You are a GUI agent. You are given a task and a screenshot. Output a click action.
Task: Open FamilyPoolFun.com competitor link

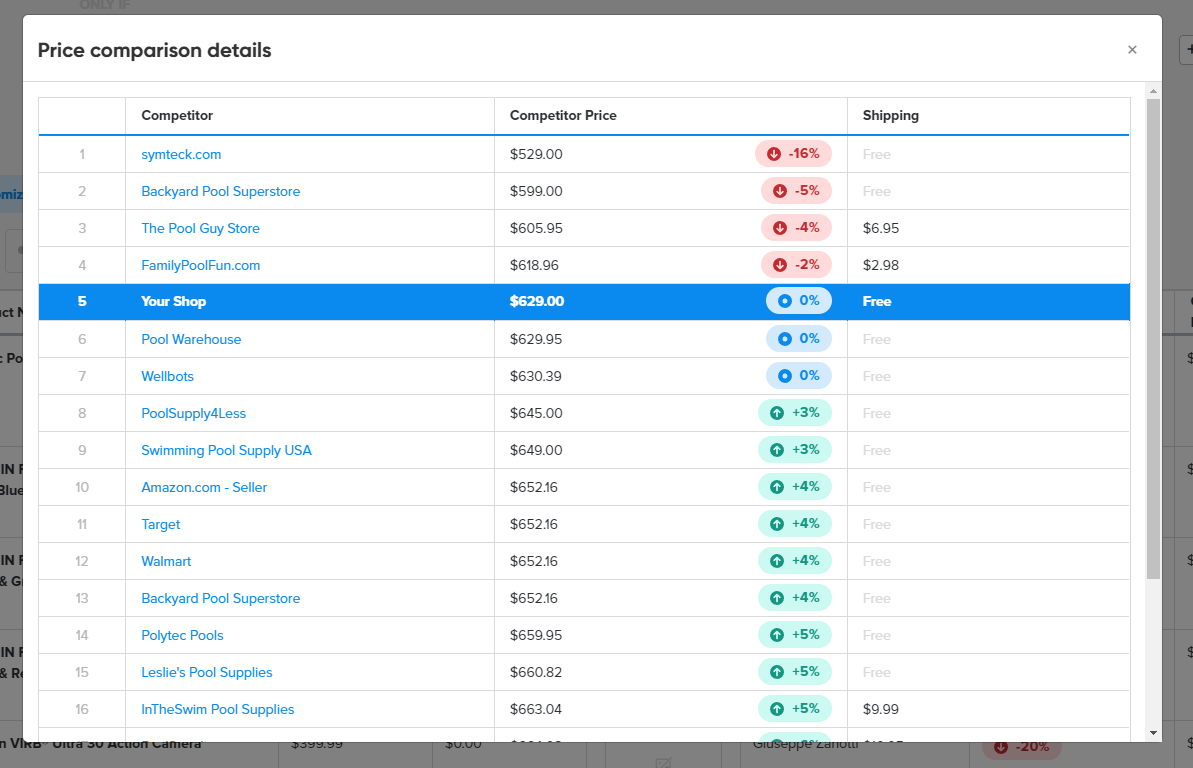tap(201, 266)
